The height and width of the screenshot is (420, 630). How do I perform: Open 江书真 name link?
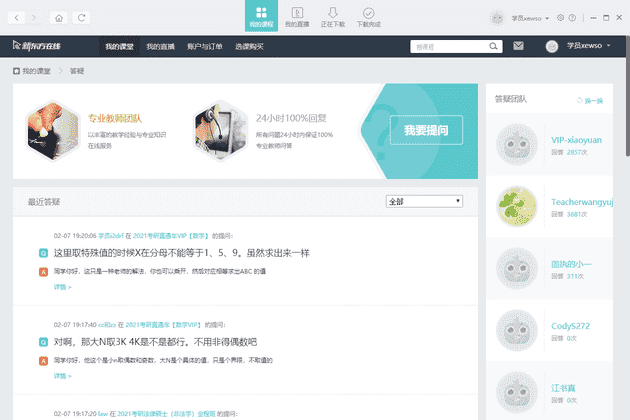(563, 388)
